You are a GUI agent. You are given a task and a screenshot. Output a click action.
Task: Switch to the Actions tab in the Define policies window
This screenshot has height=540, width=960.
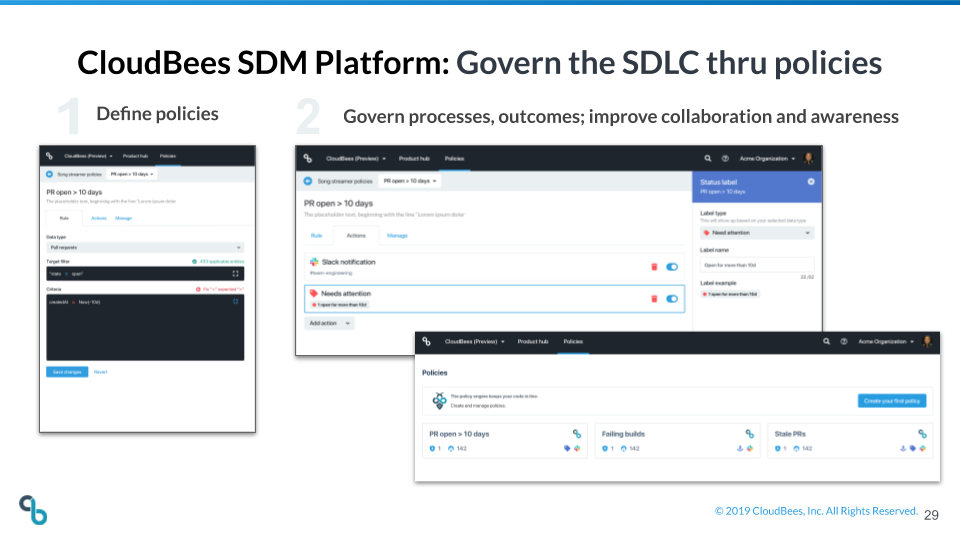[x=99, y=219]
